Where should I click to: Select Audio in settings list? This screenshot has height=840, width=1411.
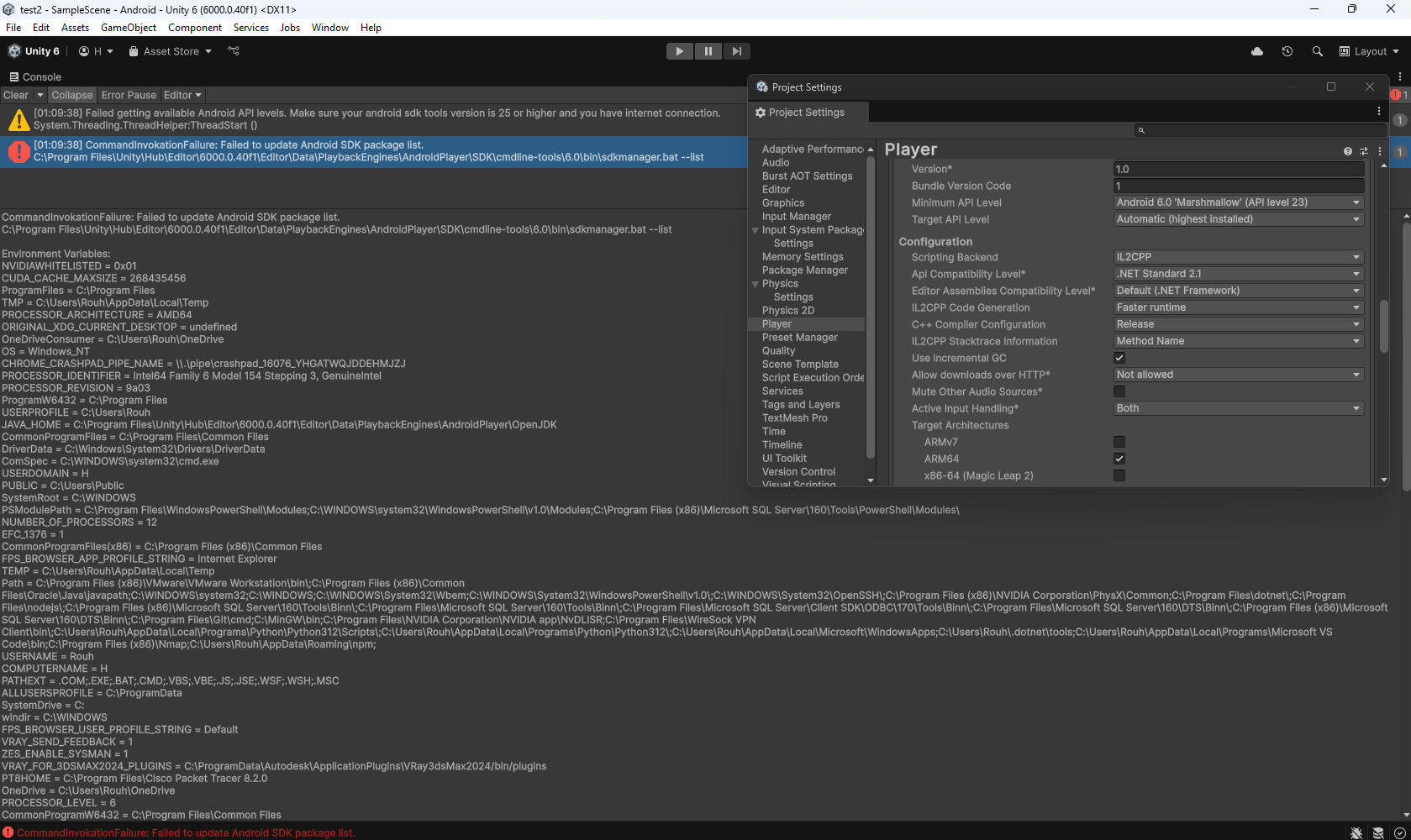[776, 163]
